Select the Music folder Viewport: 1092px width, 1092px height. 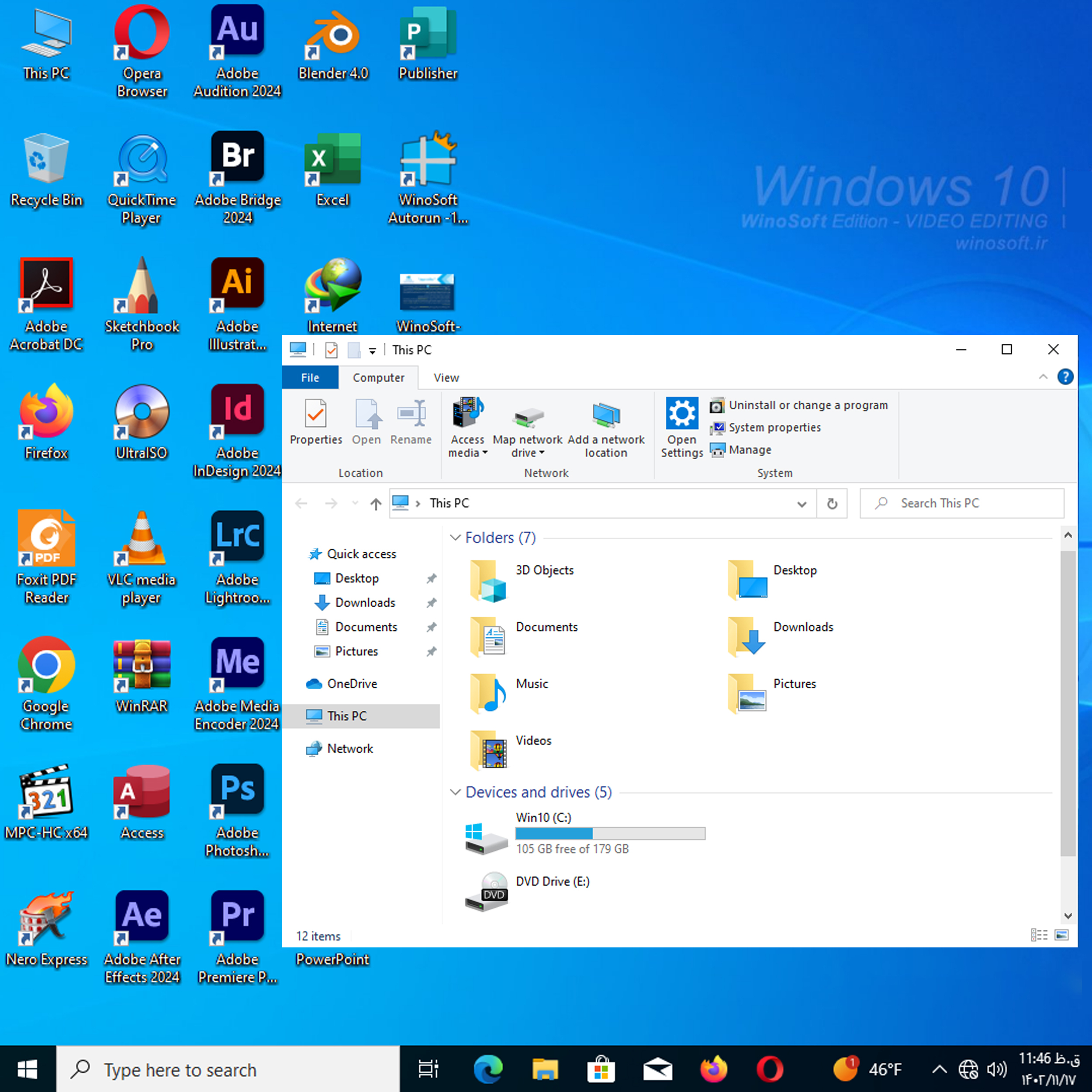pos(509,694)
